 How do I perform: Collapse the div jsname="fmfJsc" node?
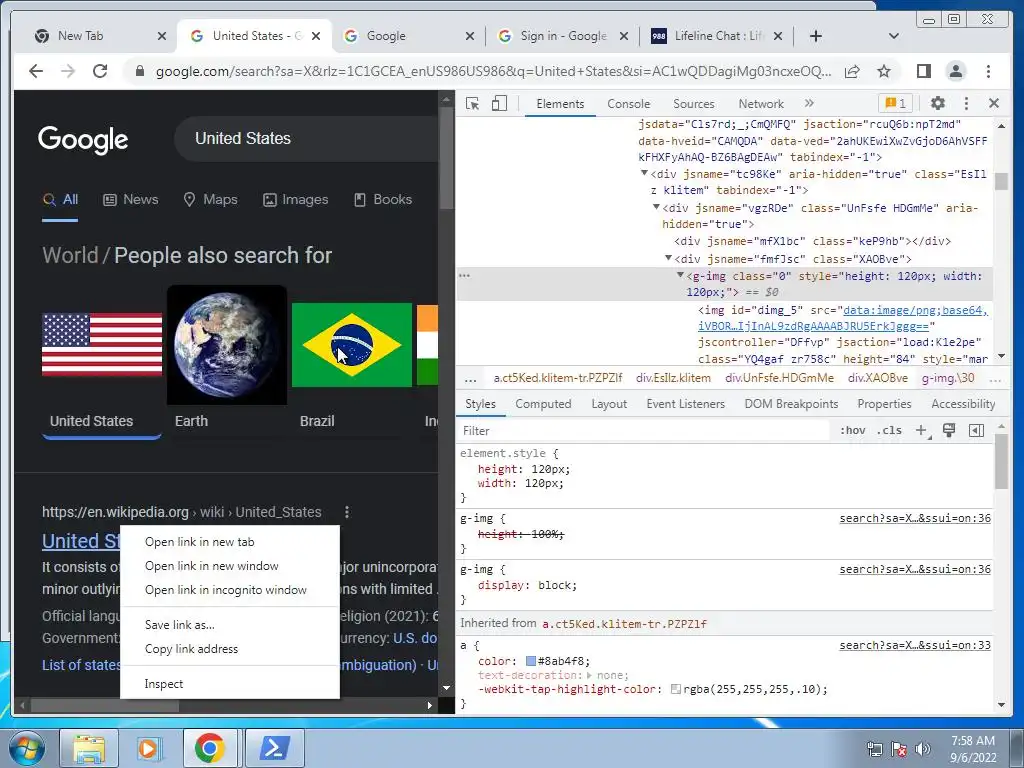pos(668,259)
